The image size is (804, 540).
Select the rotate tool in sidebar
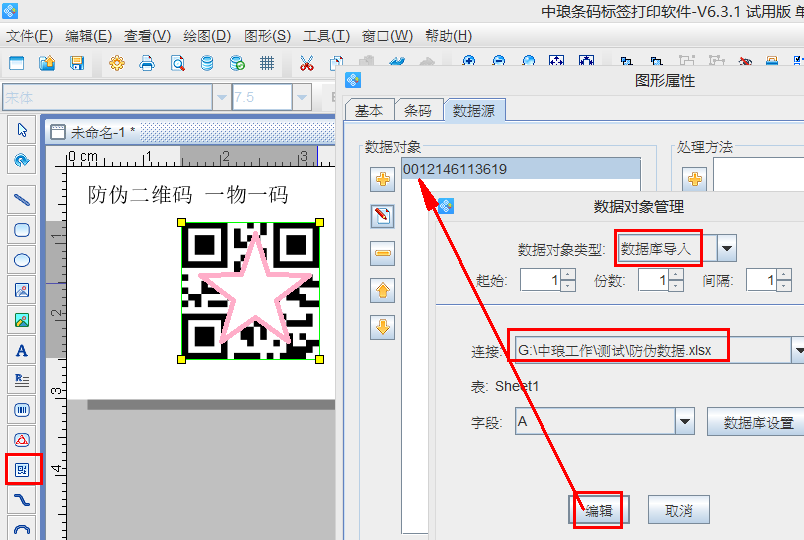[22, 160]
